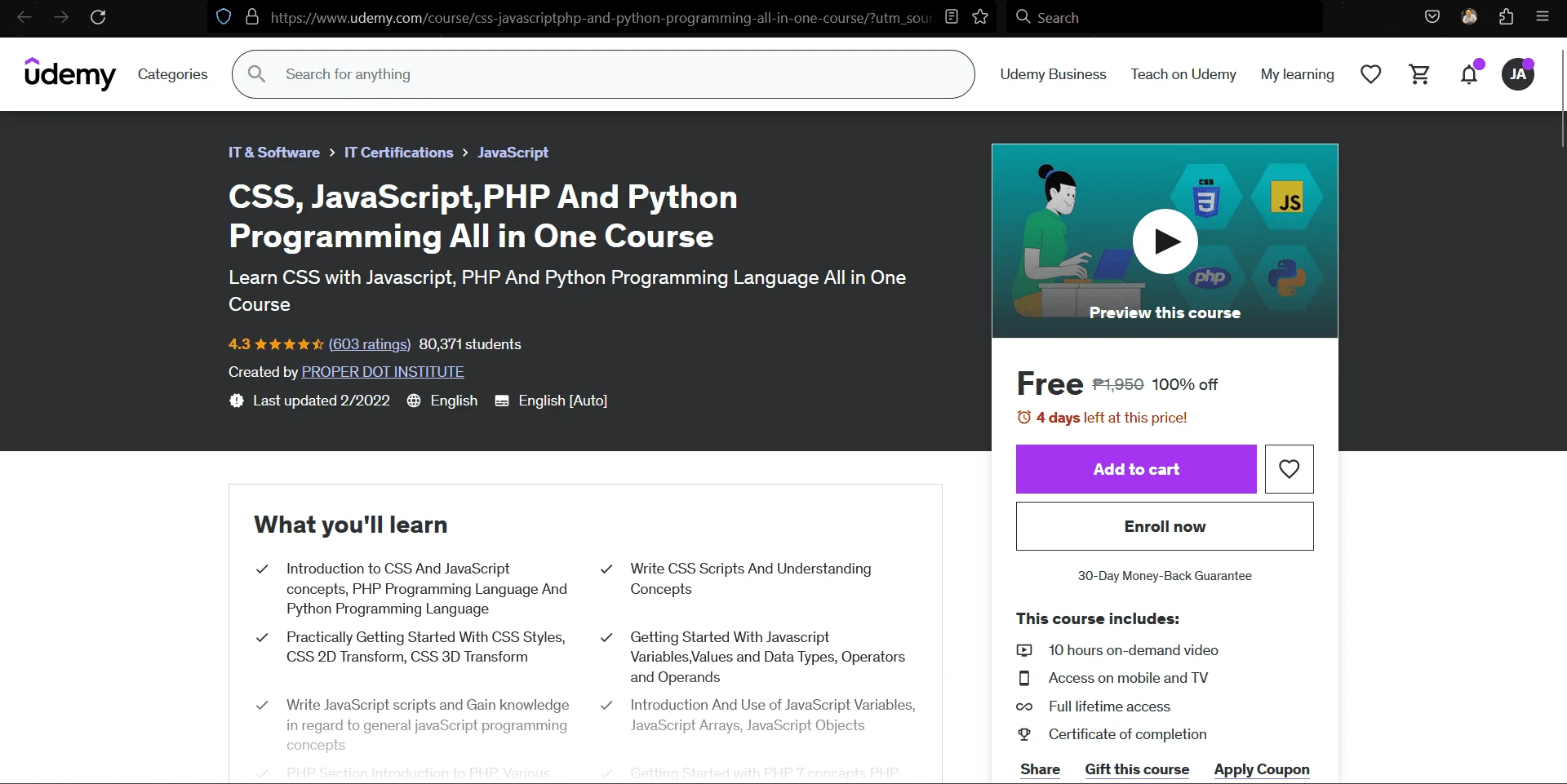Open the shopping cart icon
The height and width of the screenshot is (784, 1567).
[1420, 74]
